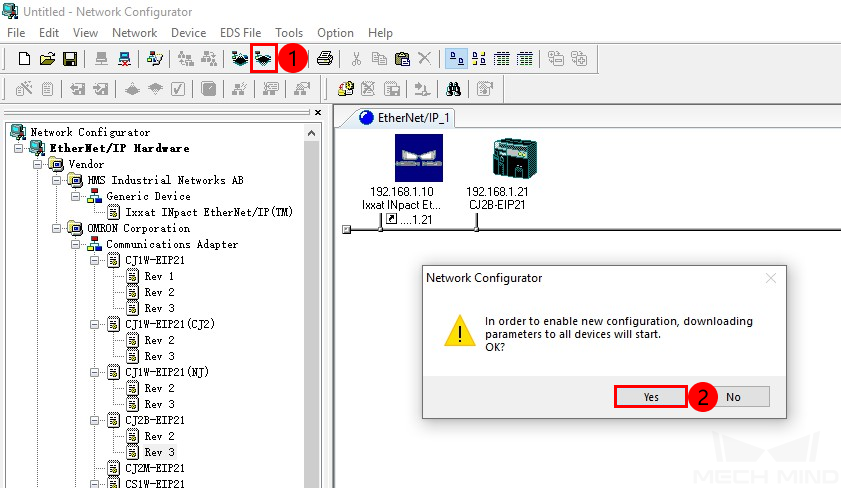Collapse the OMRON Corporation node
Viewport: 841px width, 488px height.
[56, 228]
